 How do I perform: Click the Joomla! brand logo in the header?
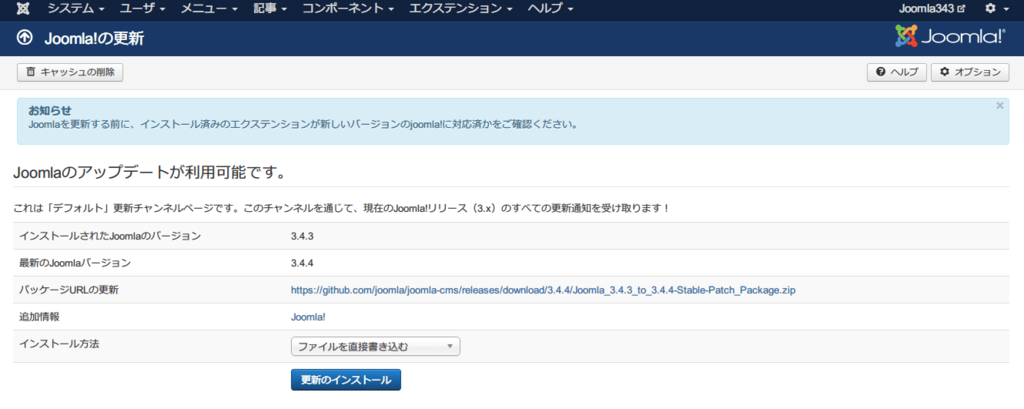pos(950,37)
